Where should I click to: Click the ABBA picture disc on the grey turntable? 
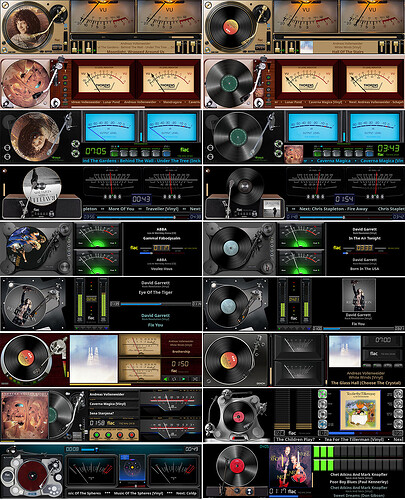click(26, 249)
